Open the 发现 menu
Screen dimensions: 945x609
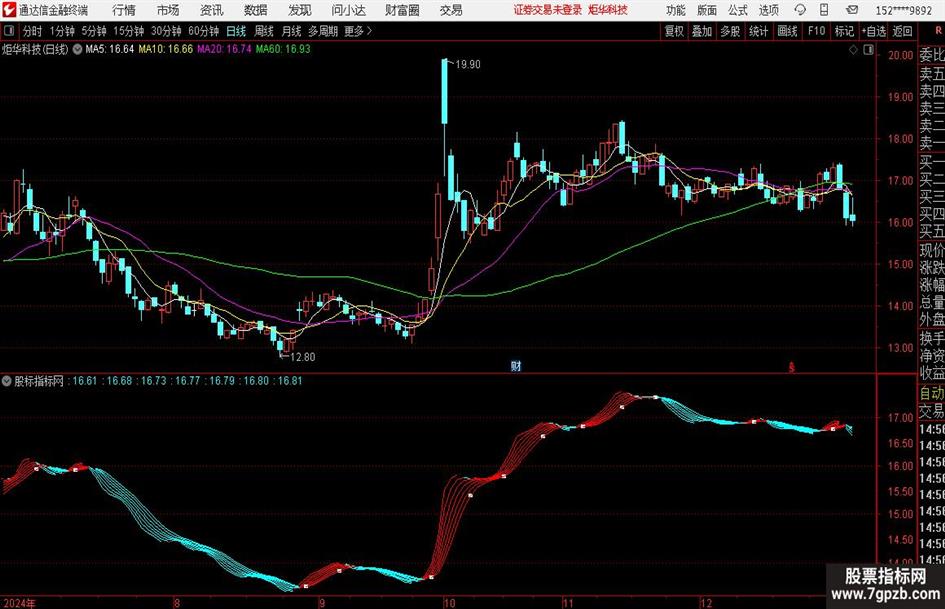[300, 10]
